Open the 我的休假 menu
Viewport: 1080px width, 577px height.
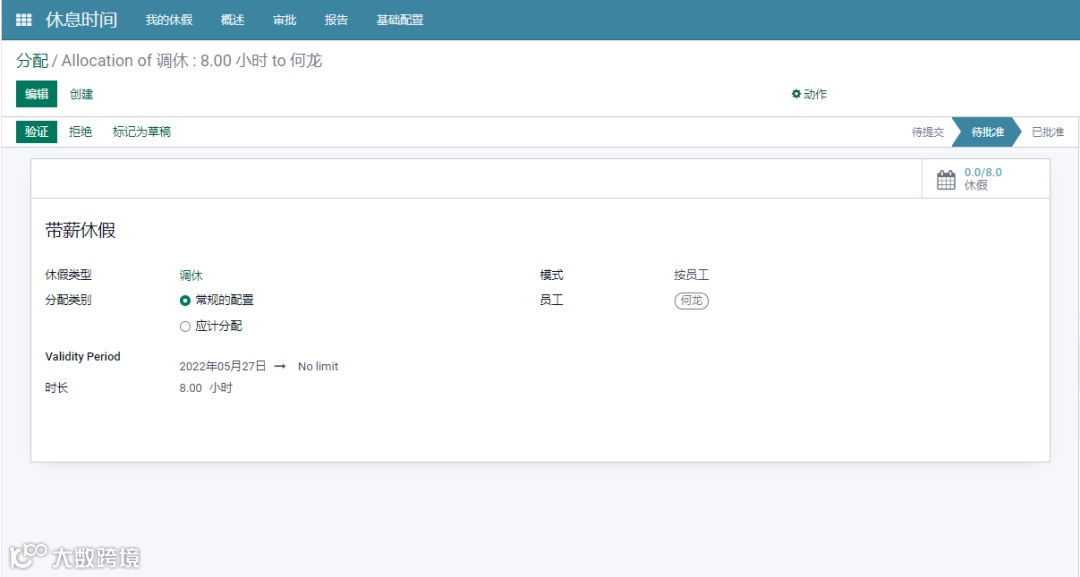[169, 20]
